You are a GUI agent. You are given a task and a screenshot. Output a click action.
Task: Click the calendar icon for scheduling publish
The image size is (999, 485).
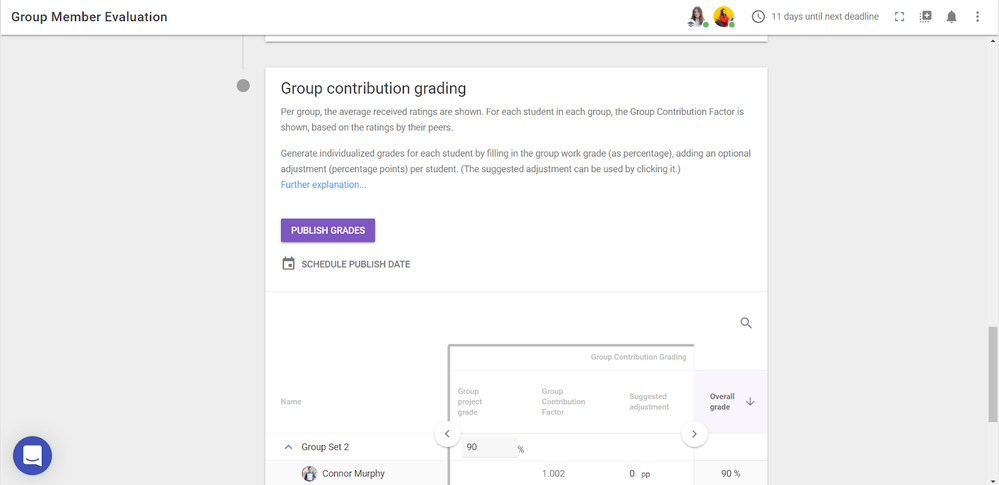coord(289,264)
